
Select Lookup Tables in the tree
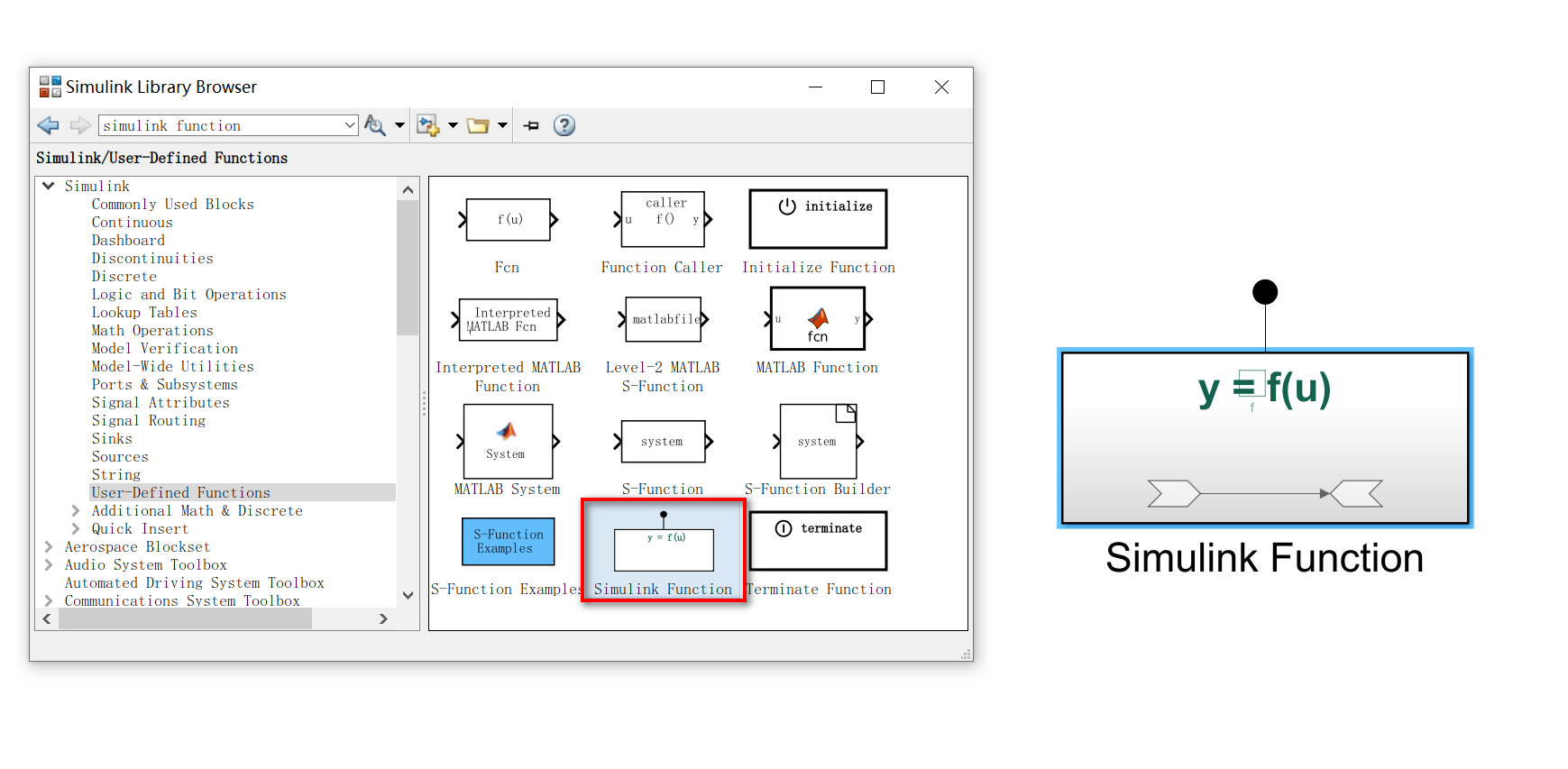(144, 312)
